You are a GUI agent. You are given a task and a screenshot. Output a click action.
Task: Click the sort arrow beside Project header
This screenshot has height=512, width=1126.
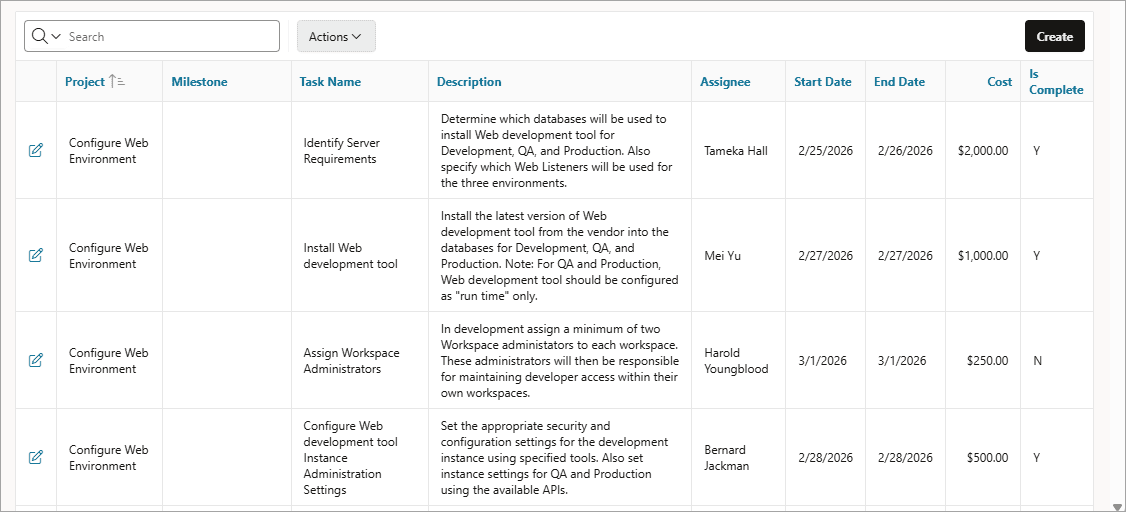point(117,82)
